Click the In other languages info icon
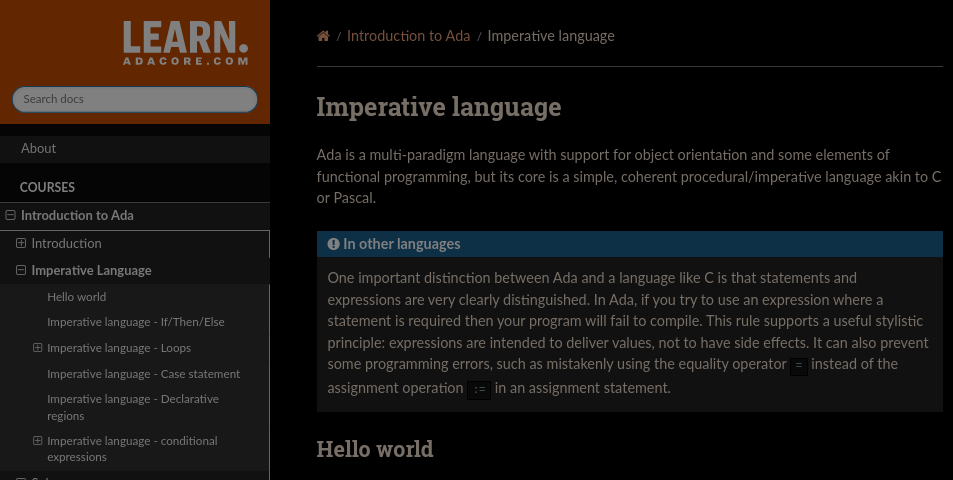The height and width of the screenshot is (480, 953). [x=333, y=244]
